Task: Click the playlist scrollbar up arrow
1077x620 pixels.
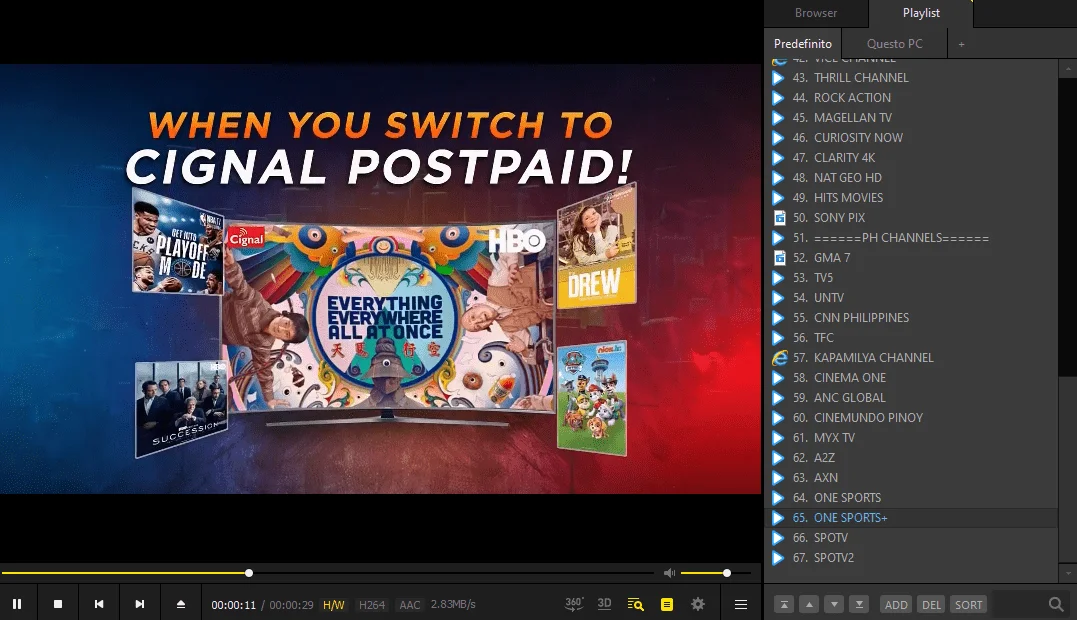Action: pos(1068,69)
